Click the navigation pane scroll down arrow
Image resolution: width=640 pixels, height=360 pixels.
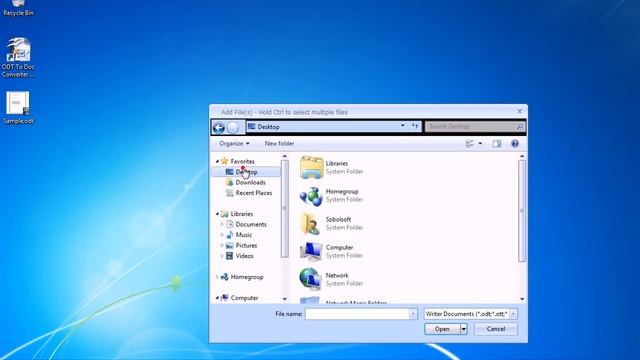pyautogui.click(x=284, y=299)
